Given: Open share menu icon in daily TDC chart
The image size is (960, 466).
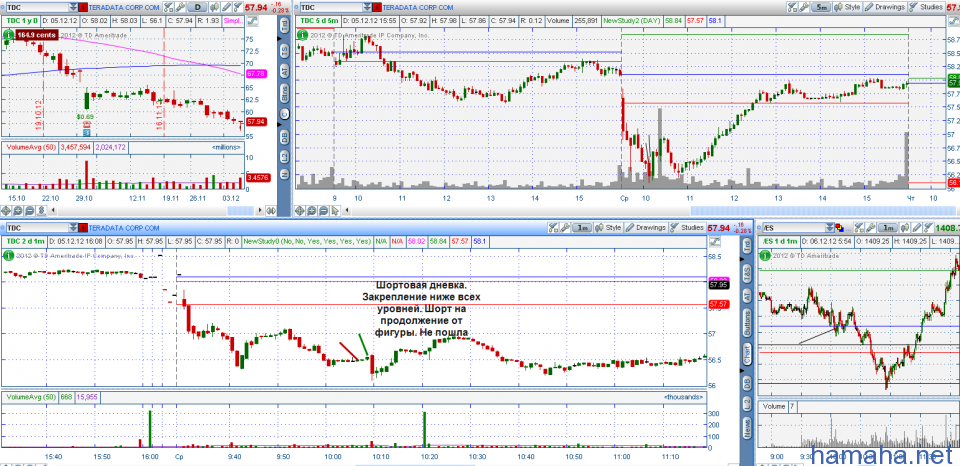Looking at the screenshot, I should coord(168,7).
